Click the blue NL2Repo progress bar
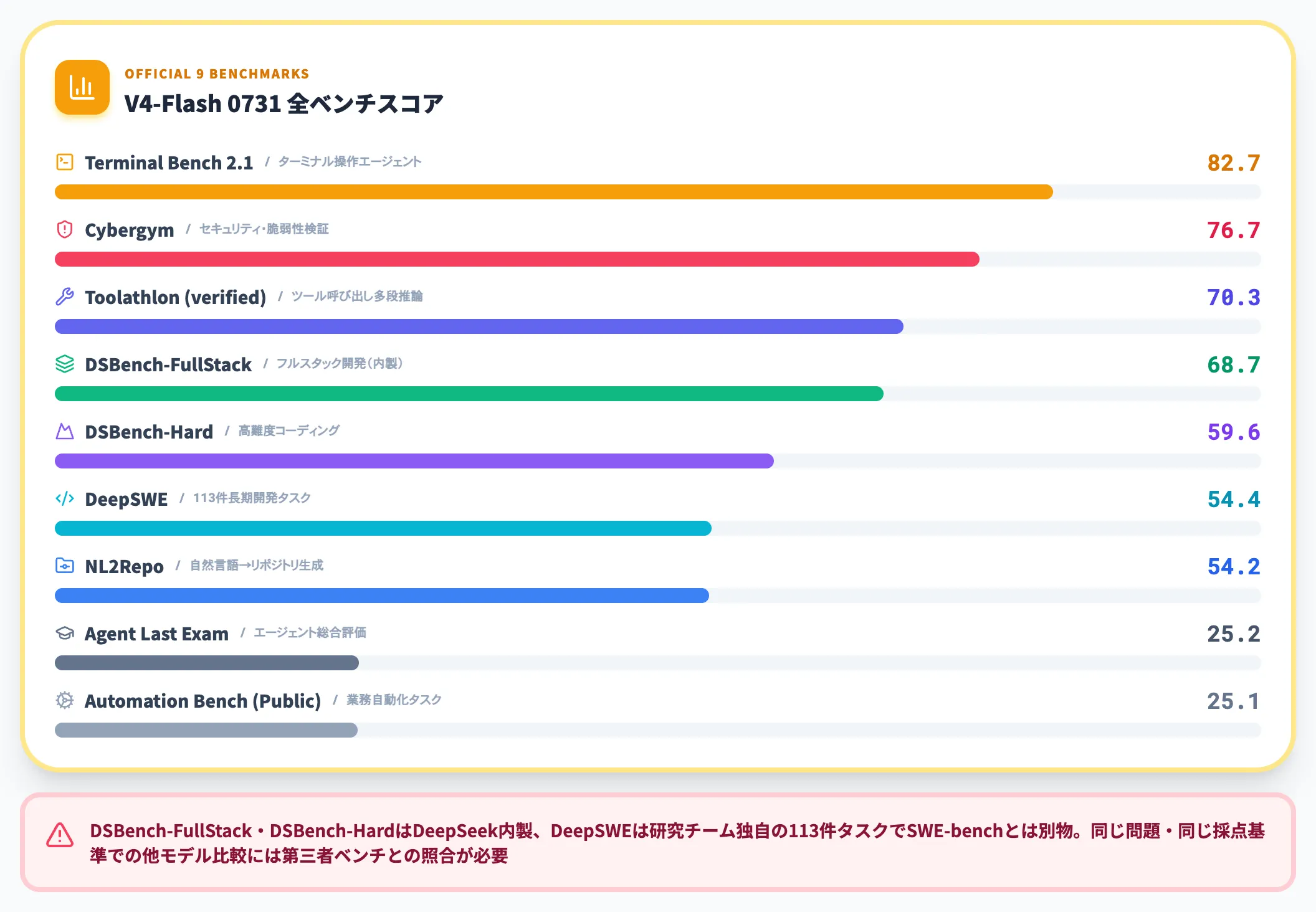The image size is (1316, 912). [382, 596]
